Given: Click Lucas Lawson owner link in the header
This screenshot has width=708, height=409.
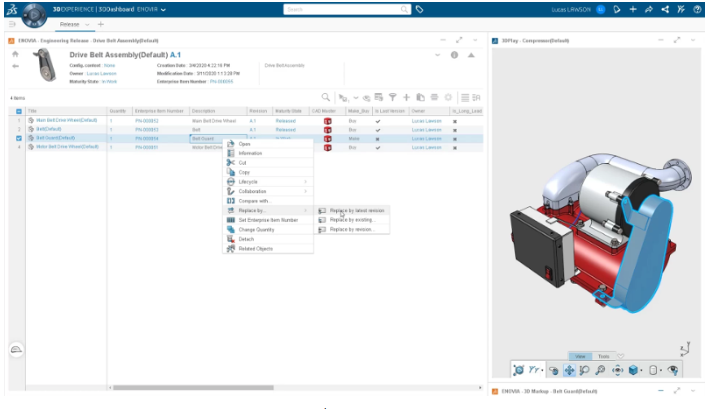Looking at the screenshot, I should (101, 74).
